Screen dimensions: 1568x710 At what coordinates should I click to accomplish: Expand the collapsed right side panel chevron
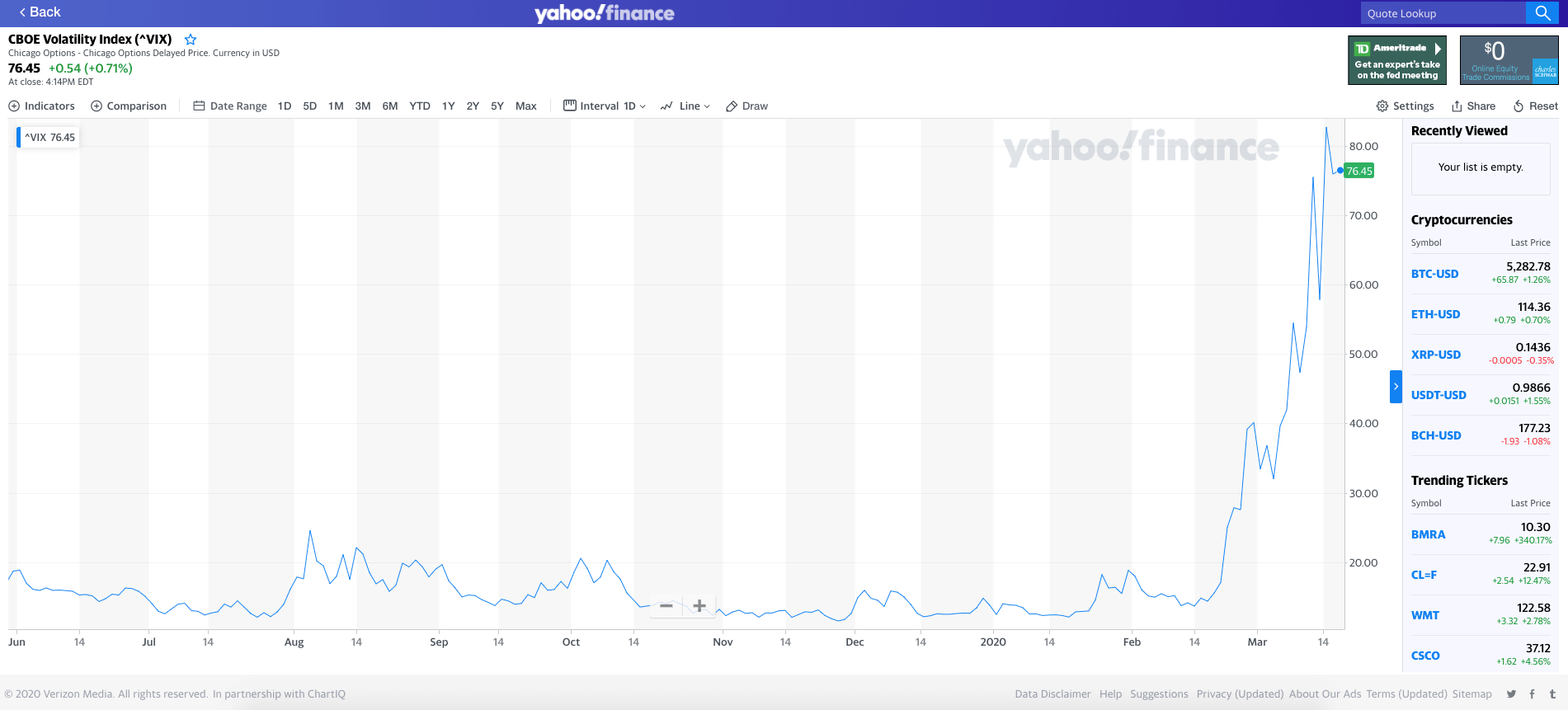pyautogui.click(x=1396, y=386)
